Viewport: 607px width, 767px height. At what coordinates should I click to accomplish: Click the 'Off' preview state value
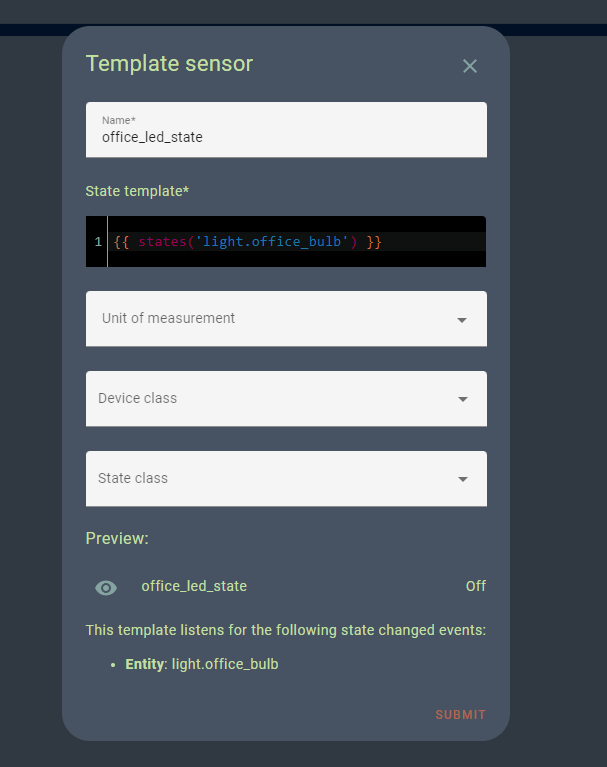475,586
